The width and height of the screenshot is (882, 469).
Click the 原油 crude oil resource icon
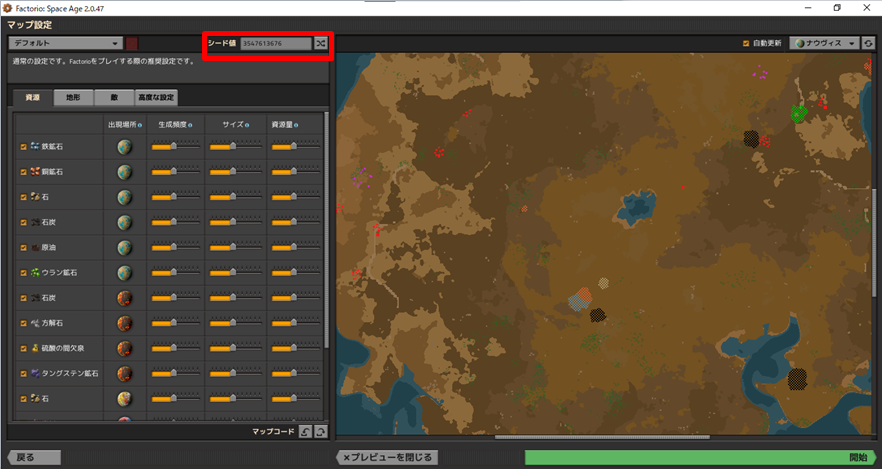click(35, 247)
